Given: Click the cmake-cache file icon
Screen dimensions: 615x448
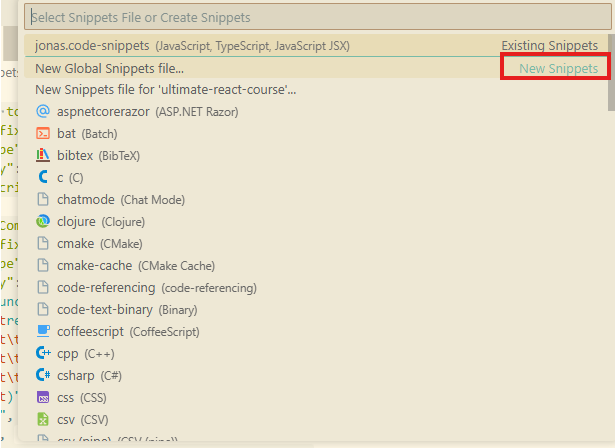Looking at the screenshot, I should (43, 265).
